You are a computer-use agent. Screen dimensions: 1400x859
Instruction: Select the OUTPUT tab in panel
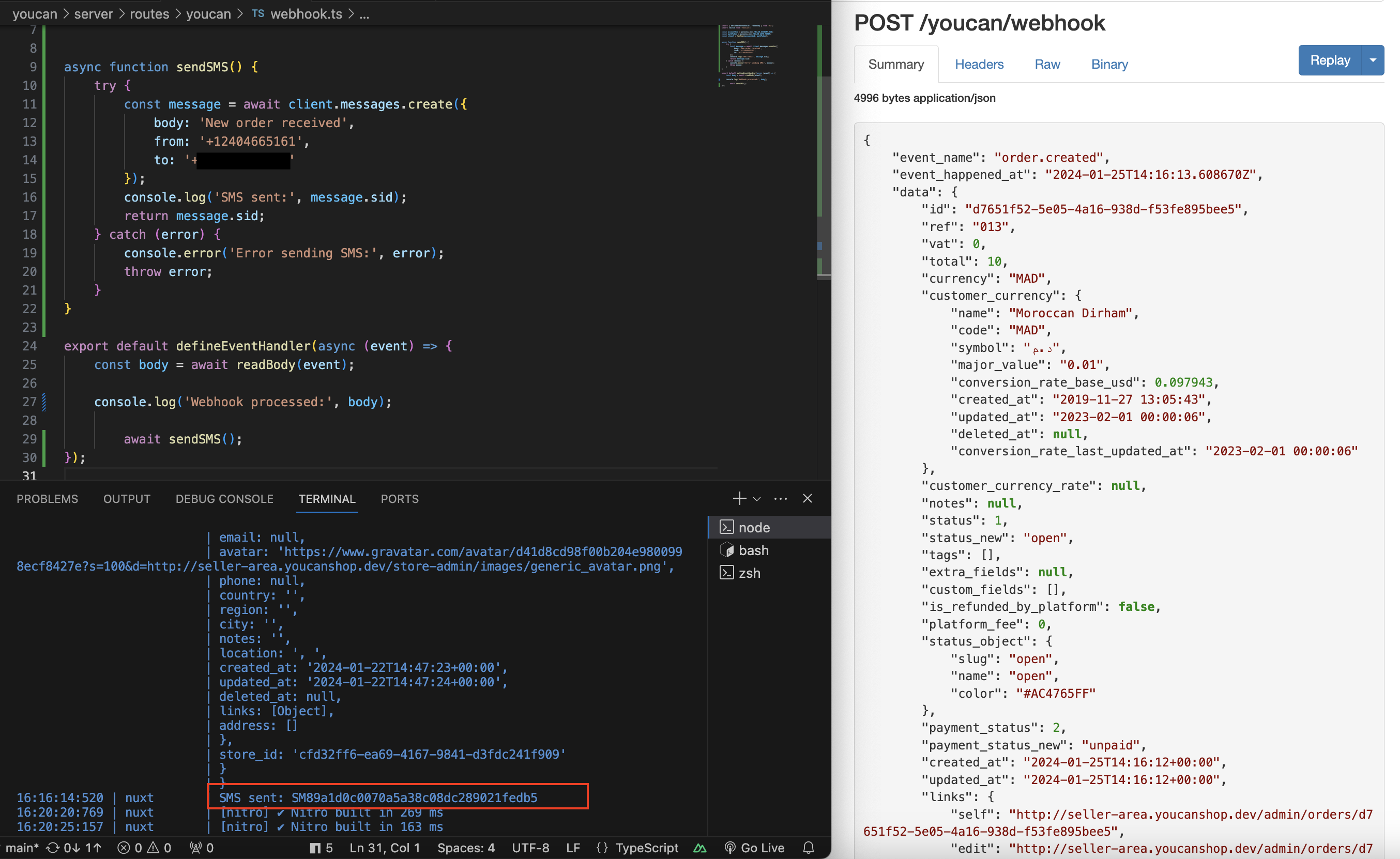(126, 497)
